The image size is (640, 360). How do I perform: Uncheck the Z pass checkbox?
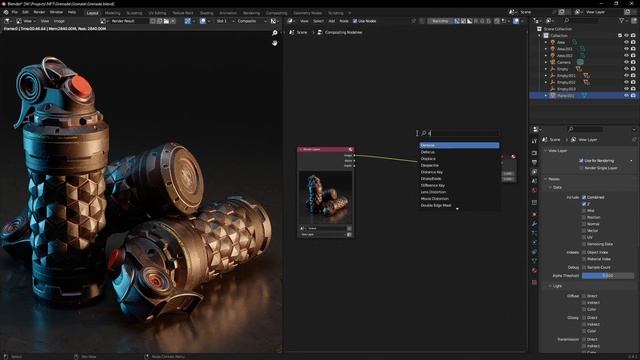pyautogui.click(x=584, y=204)
